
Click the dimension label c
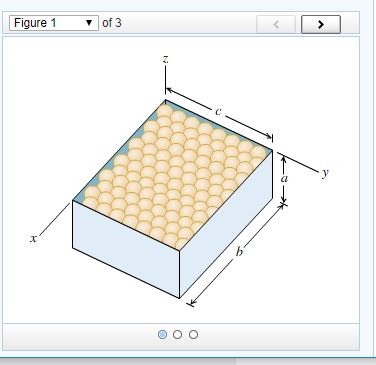pos(218,112)
